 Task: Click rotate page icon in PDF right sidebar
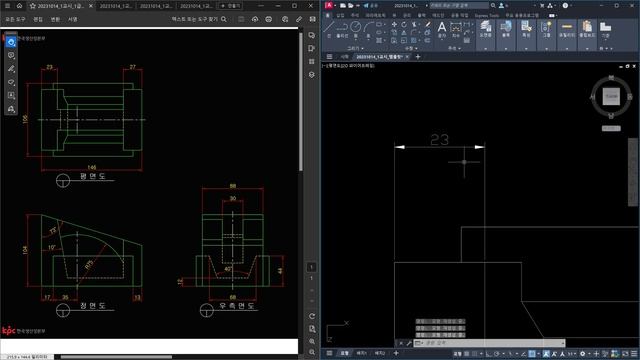tap(312, 316)
